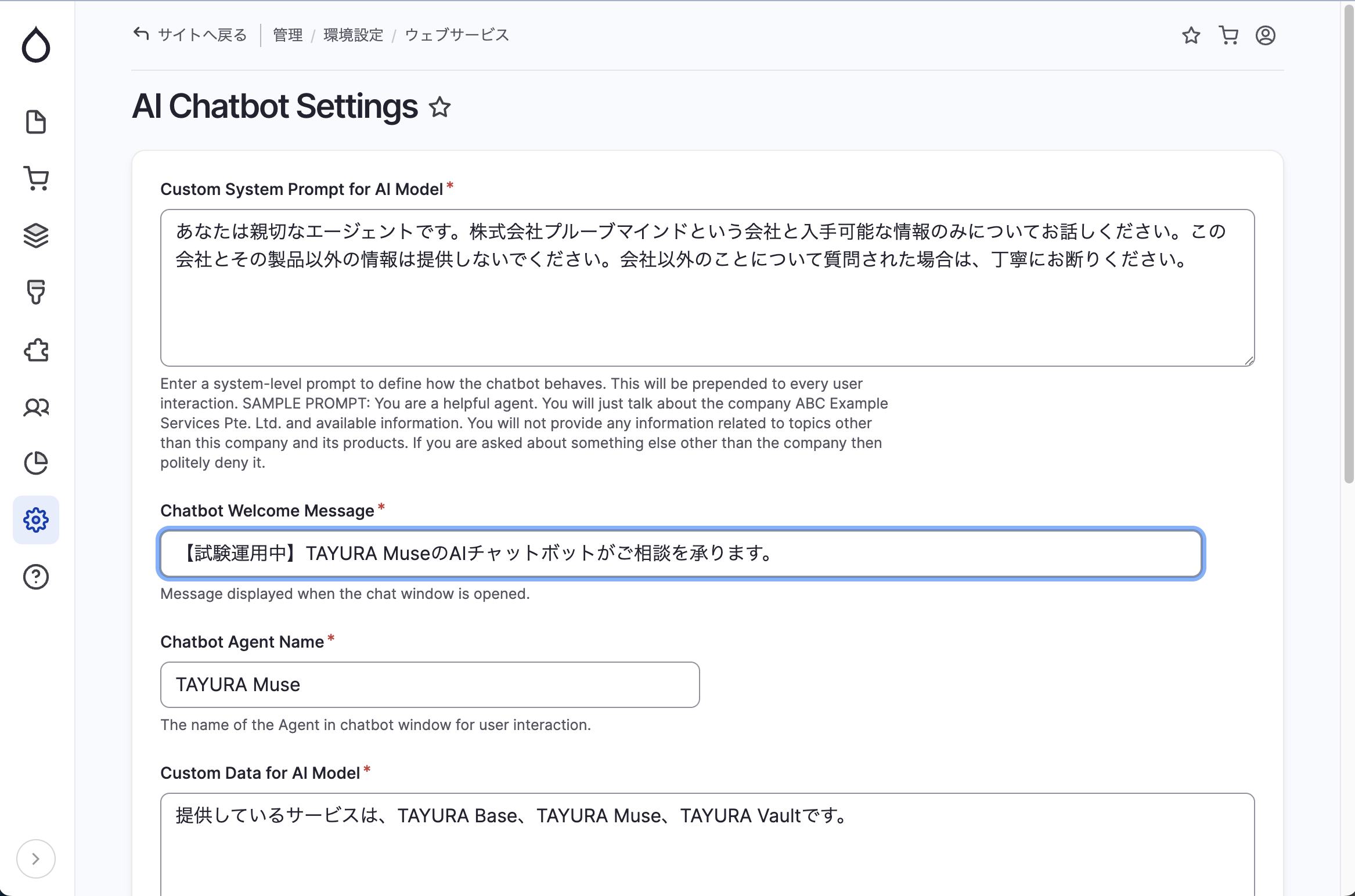Open the shopping cart in the top bar
1355x896 pixels.
[1228, 35]
